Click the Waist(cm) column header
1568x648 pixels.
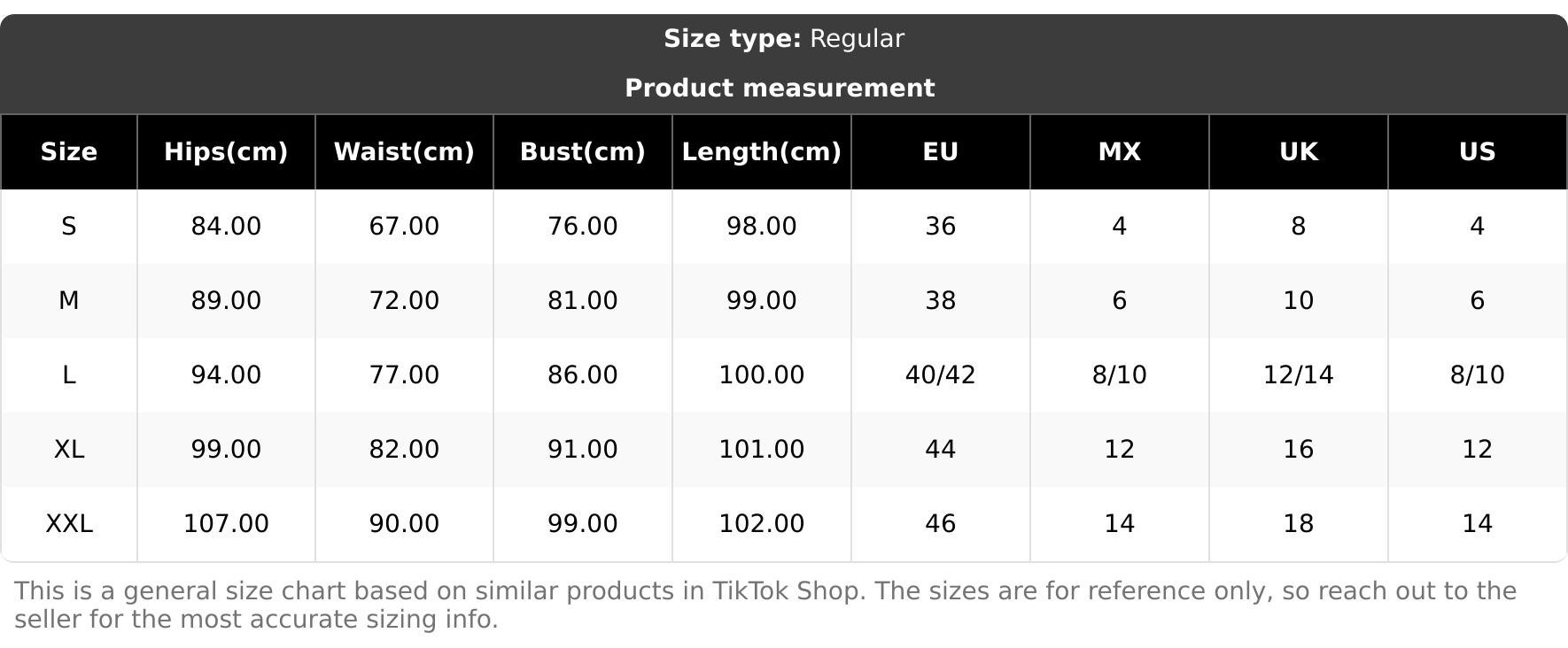[x=404, y=152]
